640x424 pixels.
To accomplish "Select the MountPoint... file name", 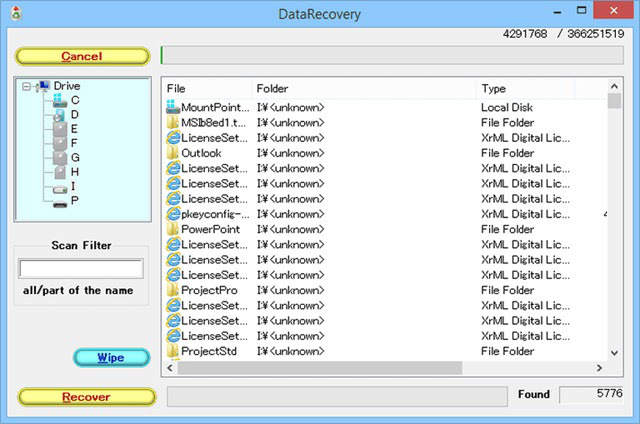I will click(215, 107).
